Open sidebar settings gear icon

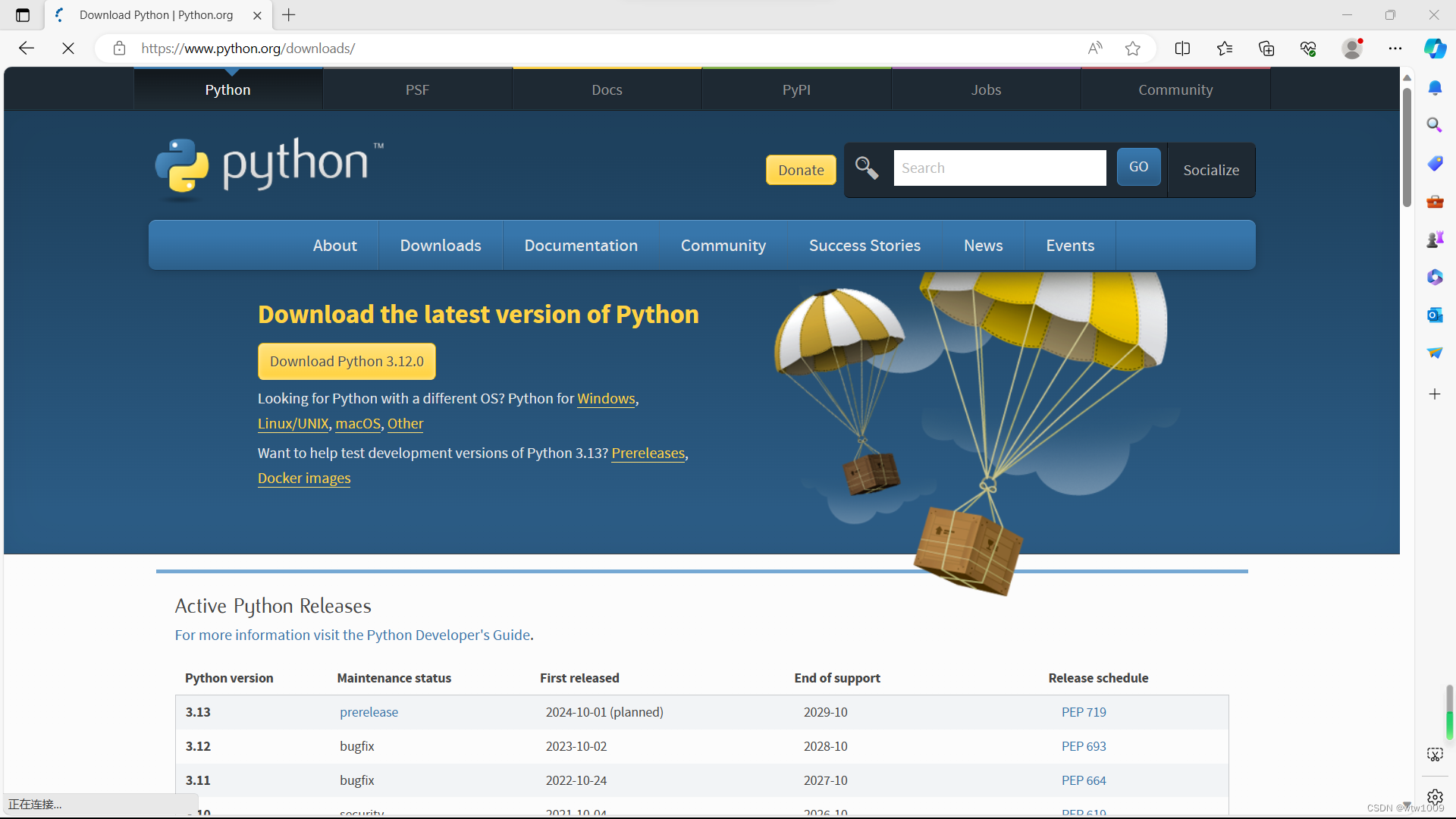[1435, 797]
